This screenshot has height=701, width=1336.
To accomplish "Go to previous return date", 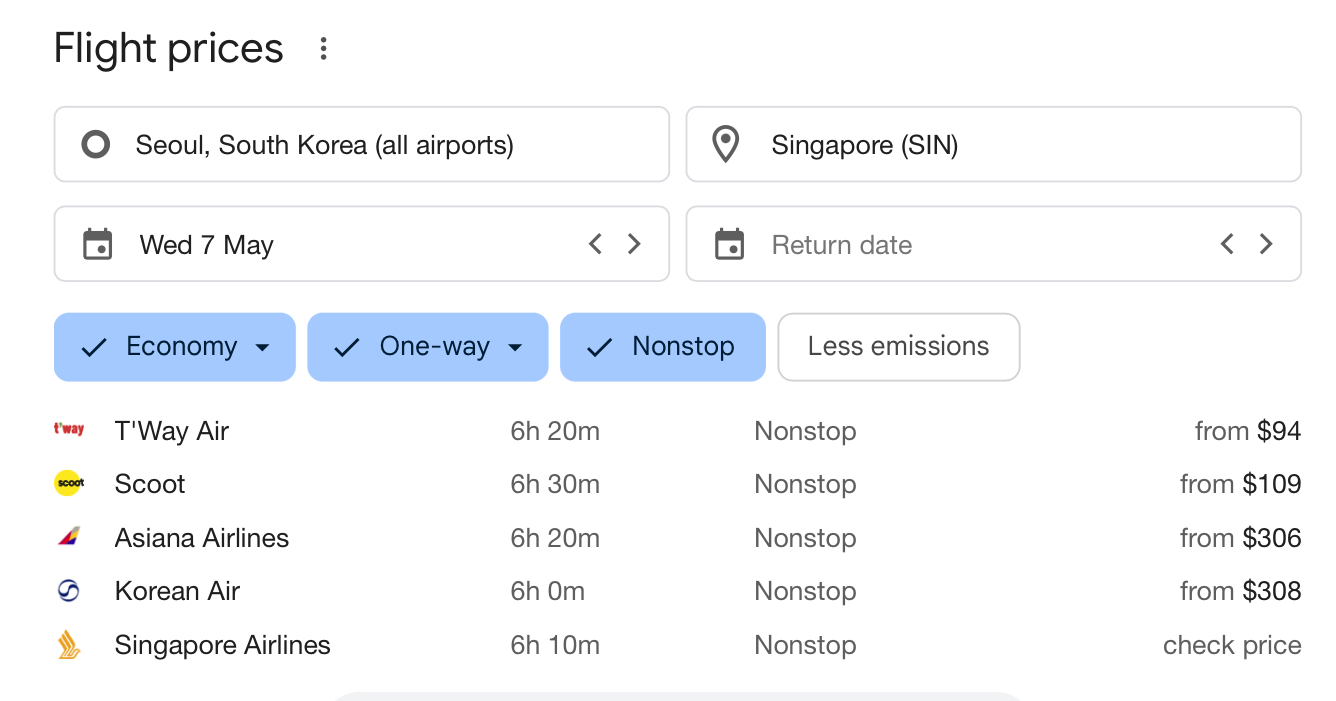I will pyautogui.click(x=1227, y=244).
